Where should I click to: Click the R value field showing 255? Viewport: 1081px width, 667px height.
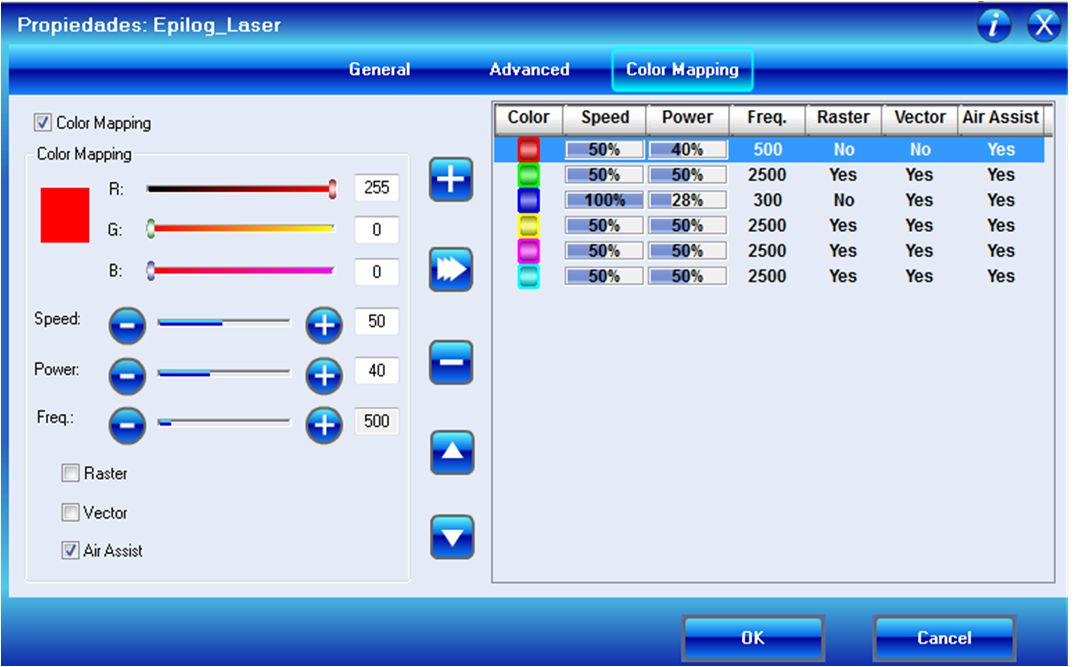376,188
